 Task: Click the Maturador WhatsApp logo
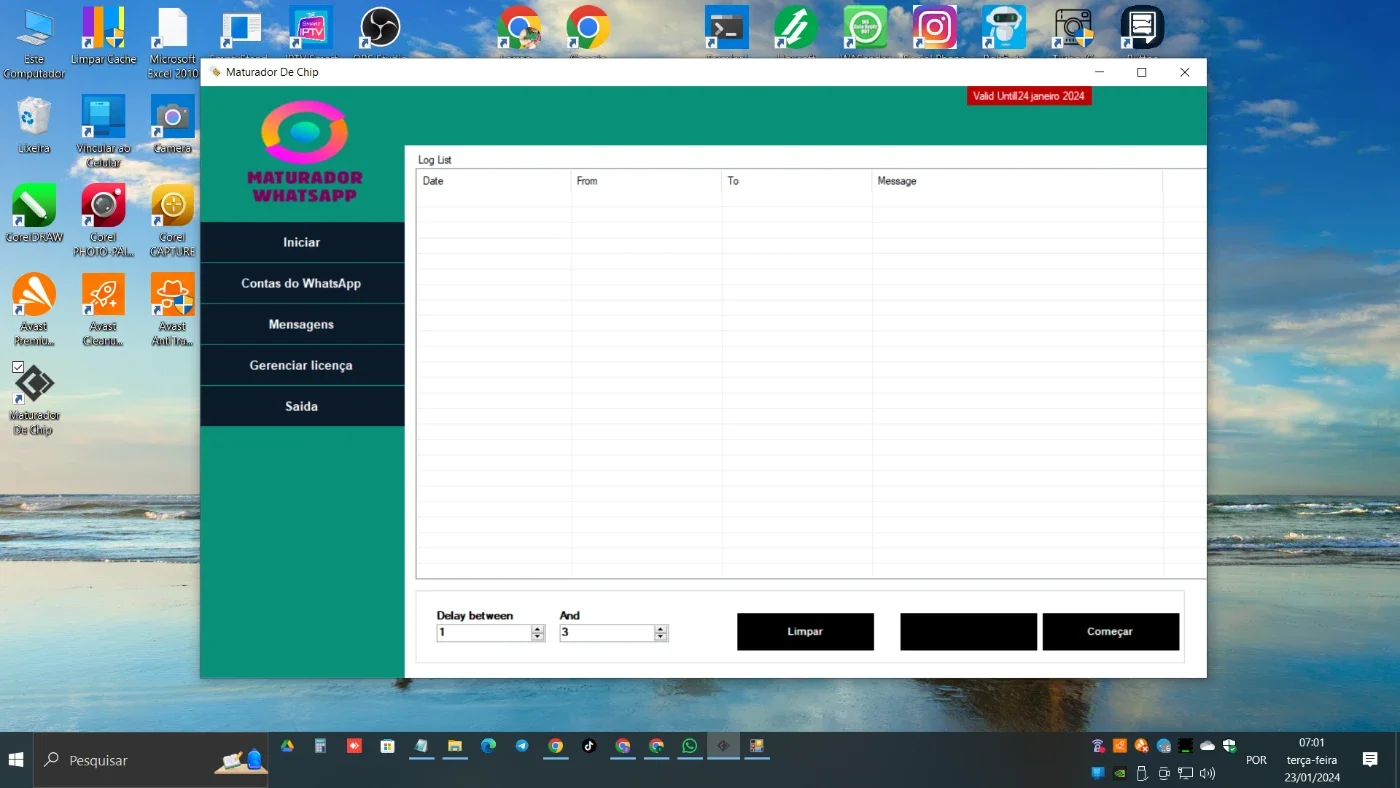304,151
